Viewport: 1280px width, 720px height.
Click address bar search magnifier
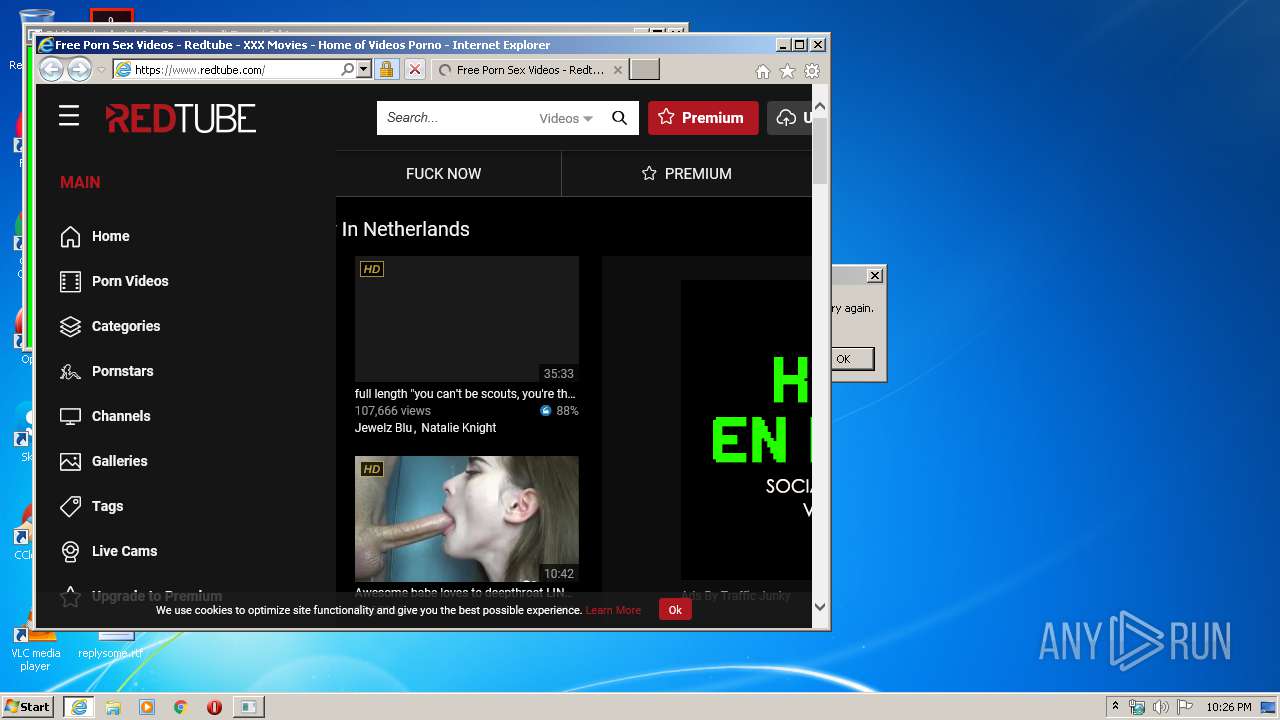(x=347, y=70)
